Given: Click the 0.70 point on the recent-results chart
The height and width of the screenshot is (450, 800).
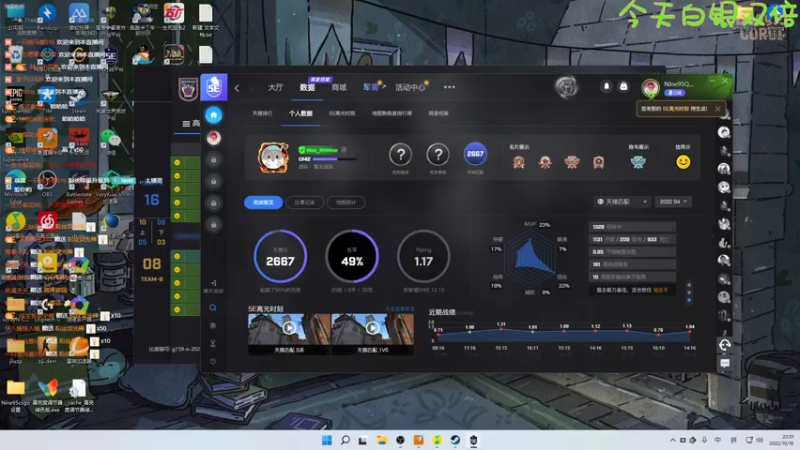Looking at the screenshot, I should click(x=658, y=335).
